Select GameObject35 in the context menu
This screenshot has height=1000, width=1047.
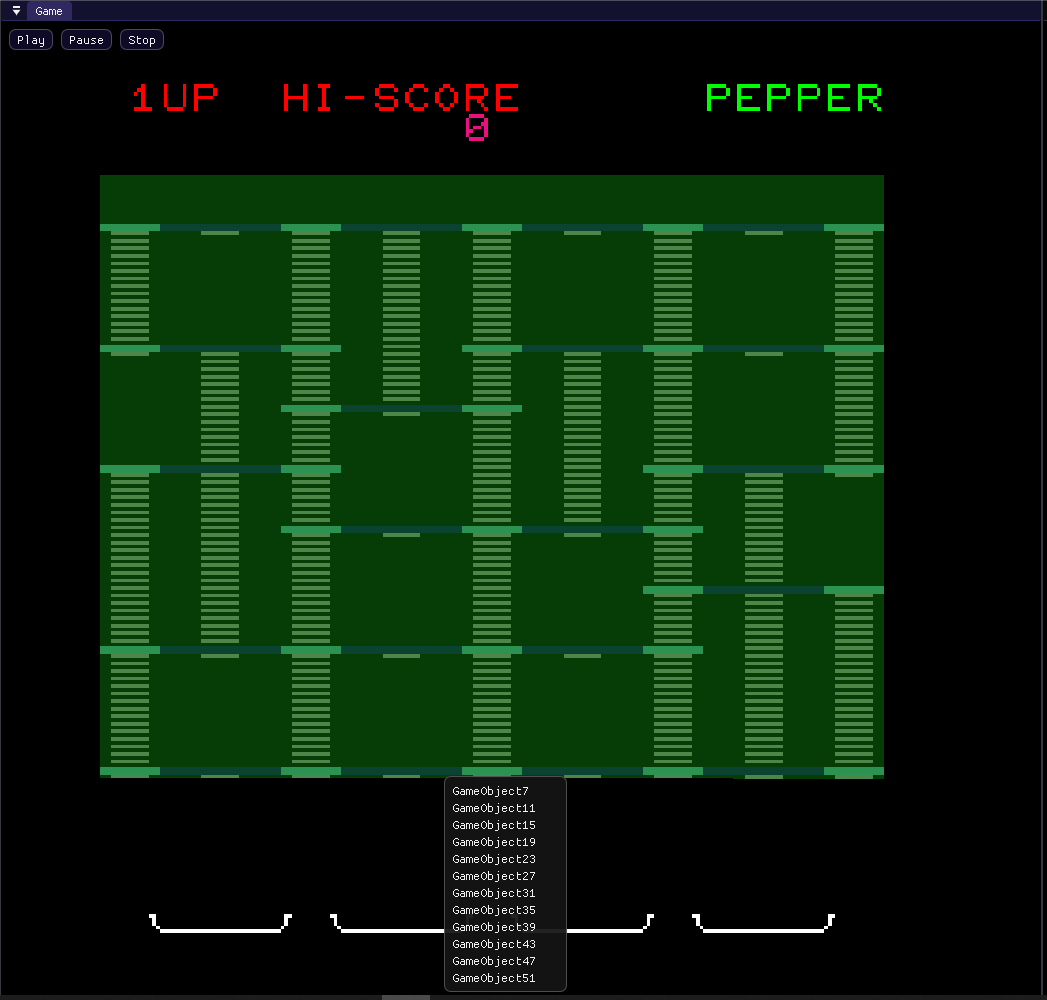(493, 910)
